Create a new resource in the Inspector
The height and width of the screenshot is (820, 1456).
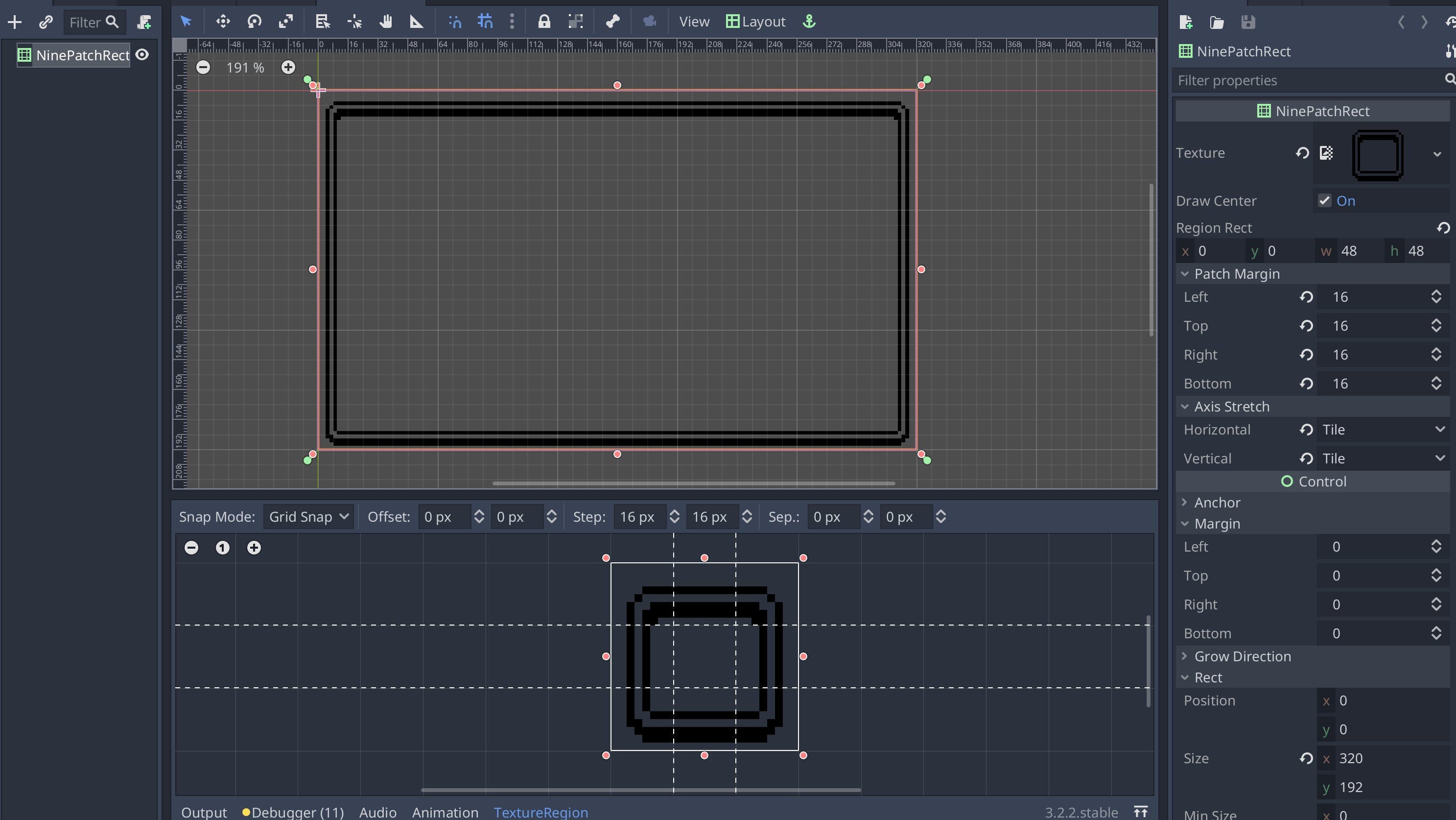1186,23
